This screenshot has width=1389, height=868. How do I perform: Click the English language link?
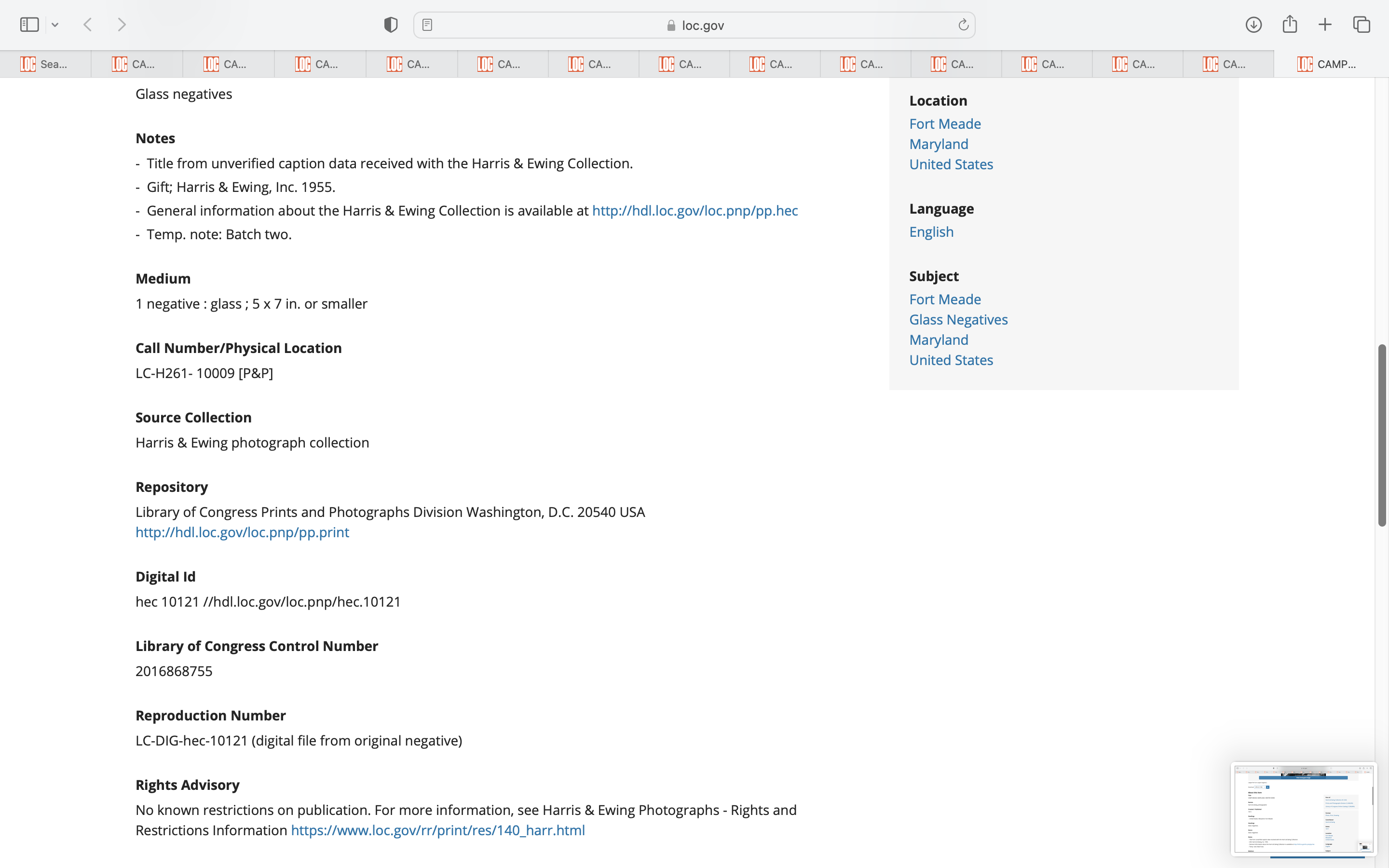(931, 232)
